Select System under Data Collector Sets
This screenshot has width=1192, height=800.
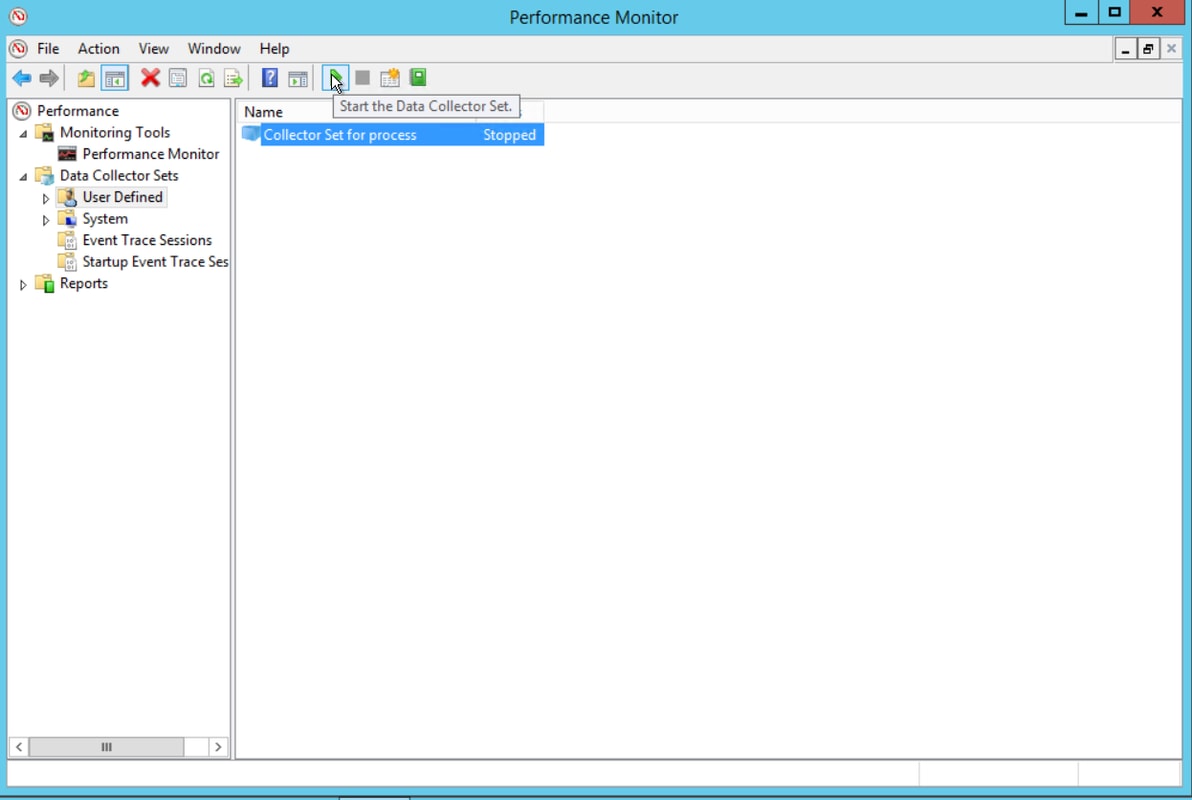[105, 219]
